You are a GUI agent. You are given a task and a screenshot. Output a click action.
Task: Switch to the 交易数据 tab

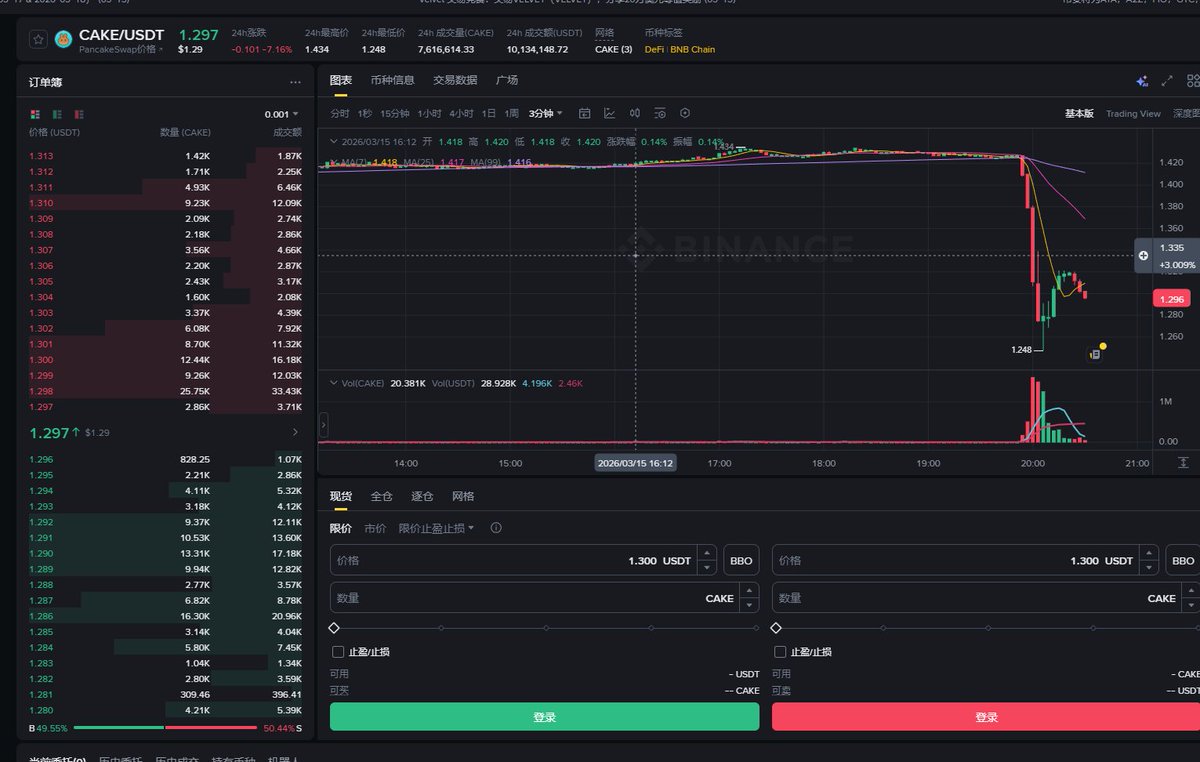click(455, 80)
